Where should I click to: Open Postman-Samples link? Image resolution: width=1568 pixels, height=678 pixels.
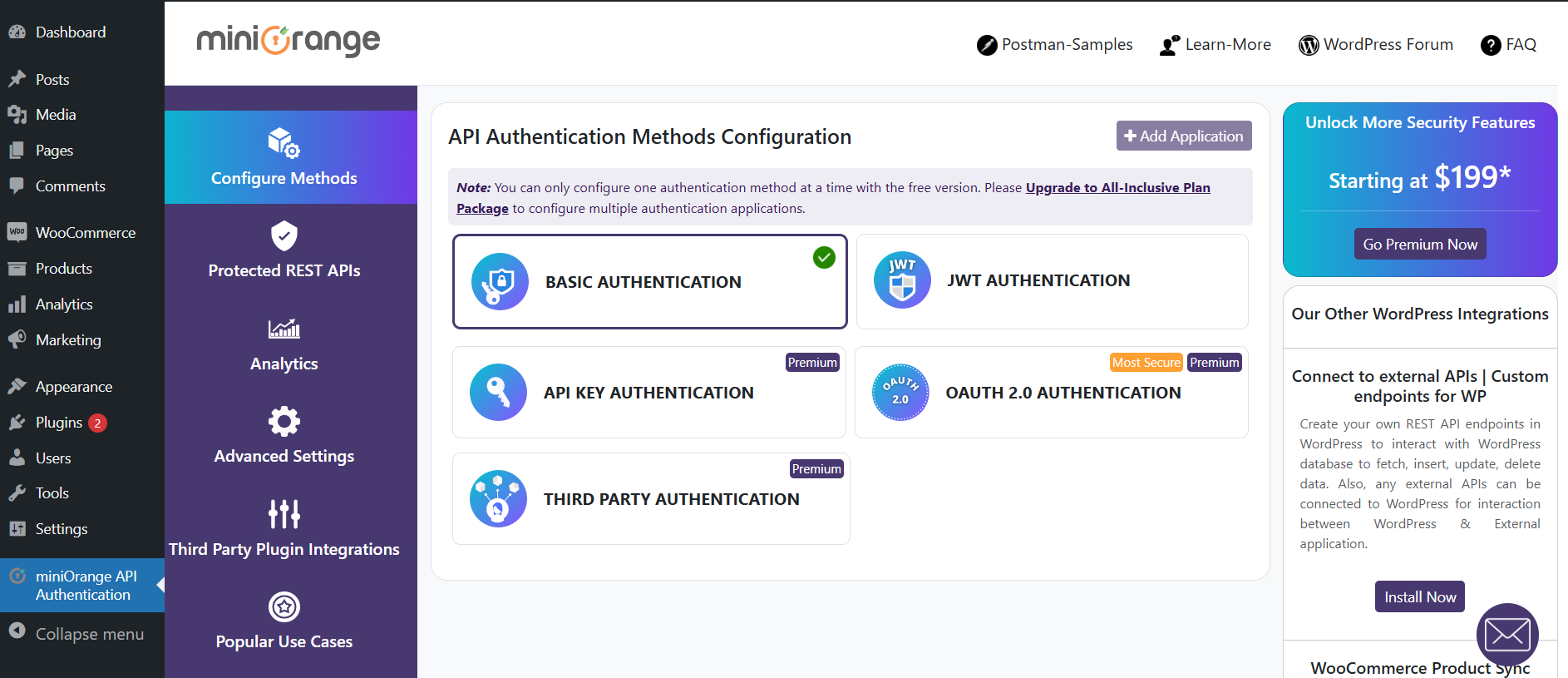(1054, 45)
